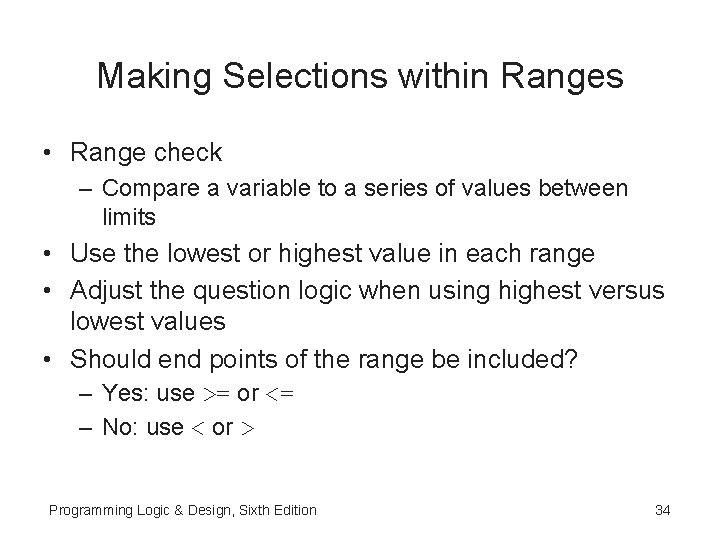Click the >= operator symbol
Screen dimensions: 720x540
click(x=216, y=394)
